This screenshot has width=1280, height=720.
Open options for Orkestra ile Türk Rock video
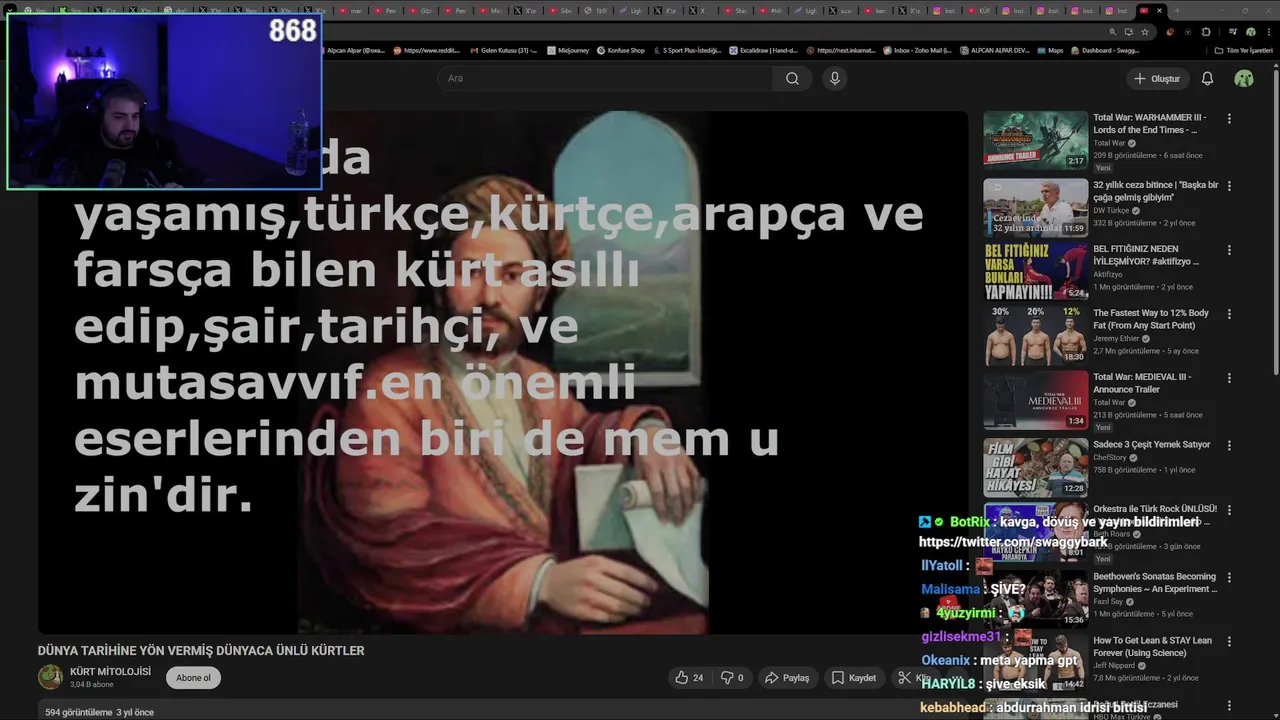coord(1229,510)
